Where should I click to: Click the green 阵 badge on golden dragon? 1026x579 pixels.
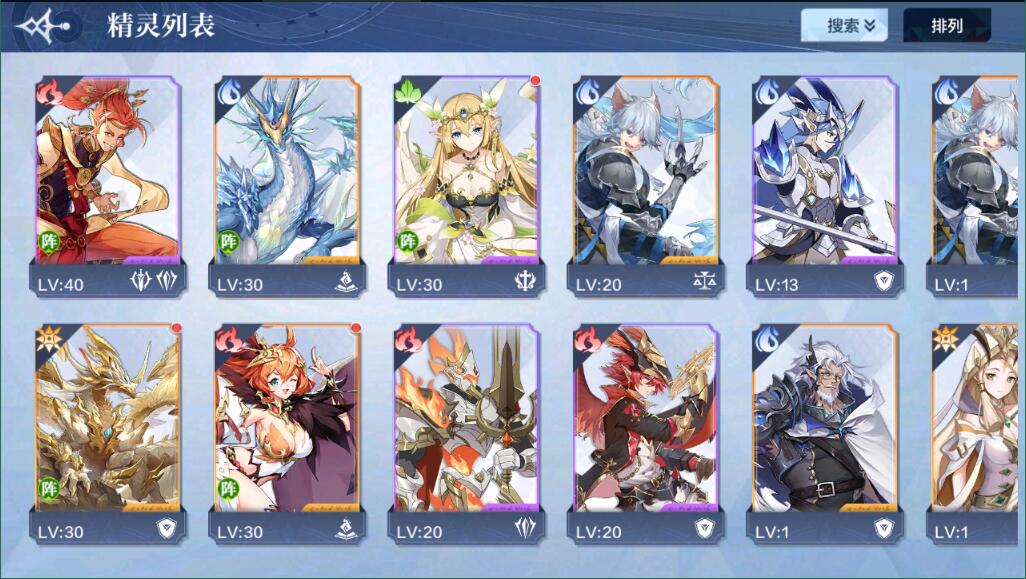tap(49, 488)
